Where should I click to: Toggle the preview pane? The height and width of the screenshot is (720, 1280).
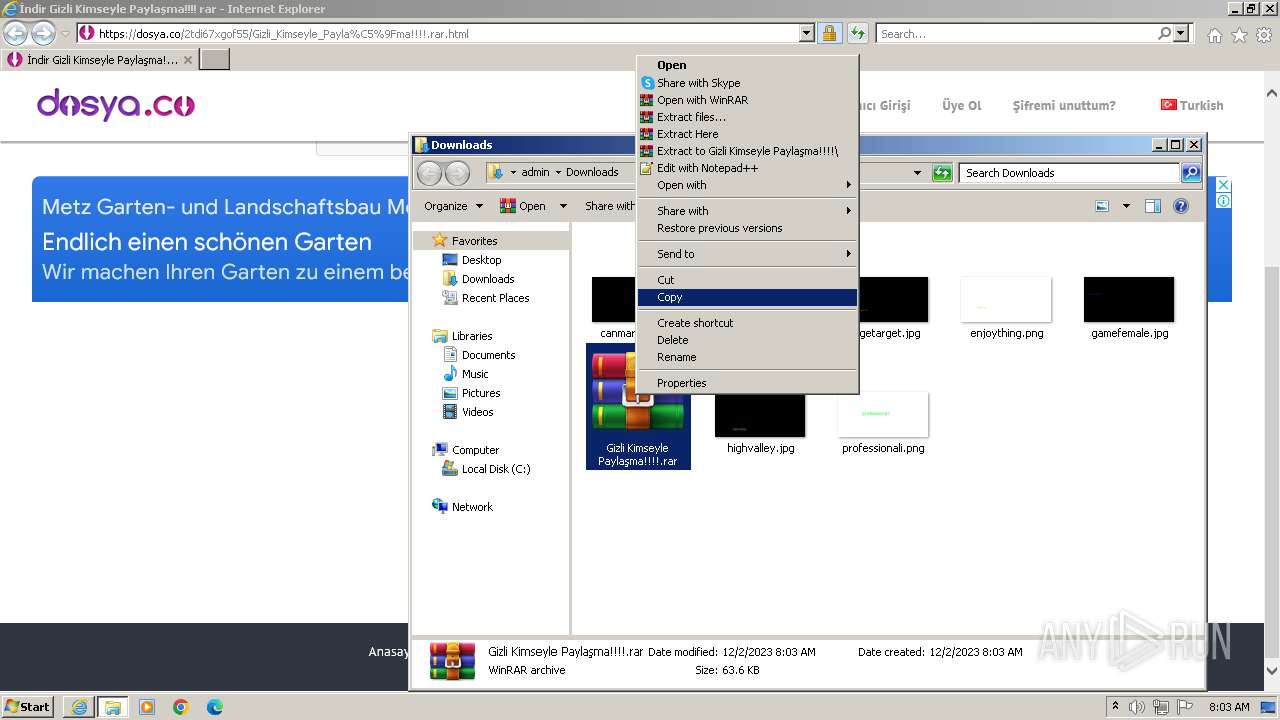pyautogui.click(x=1153, y=206)
